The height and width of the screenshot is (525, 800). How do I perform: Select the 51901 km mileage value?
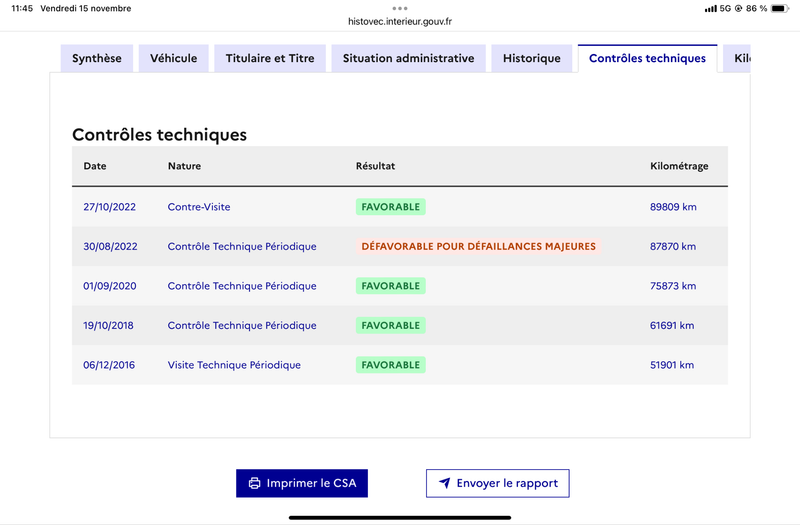[x=672, y=365]
